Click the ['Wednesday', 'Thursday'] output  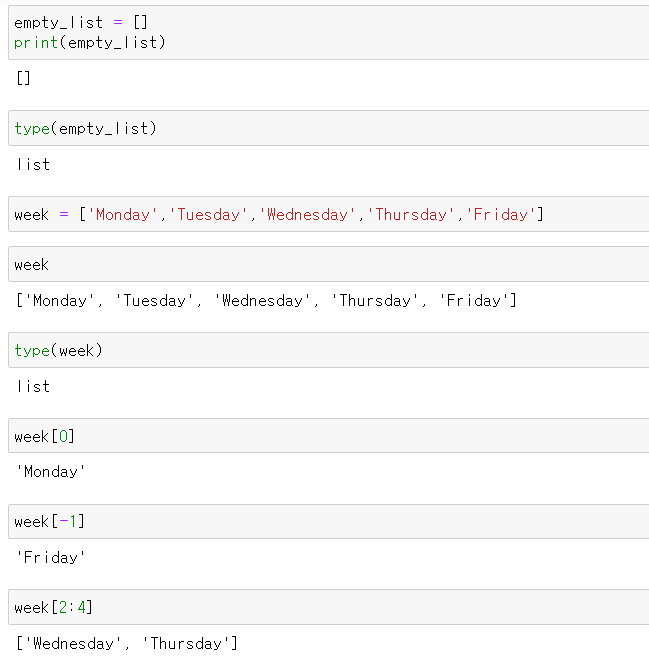point(127,643)
